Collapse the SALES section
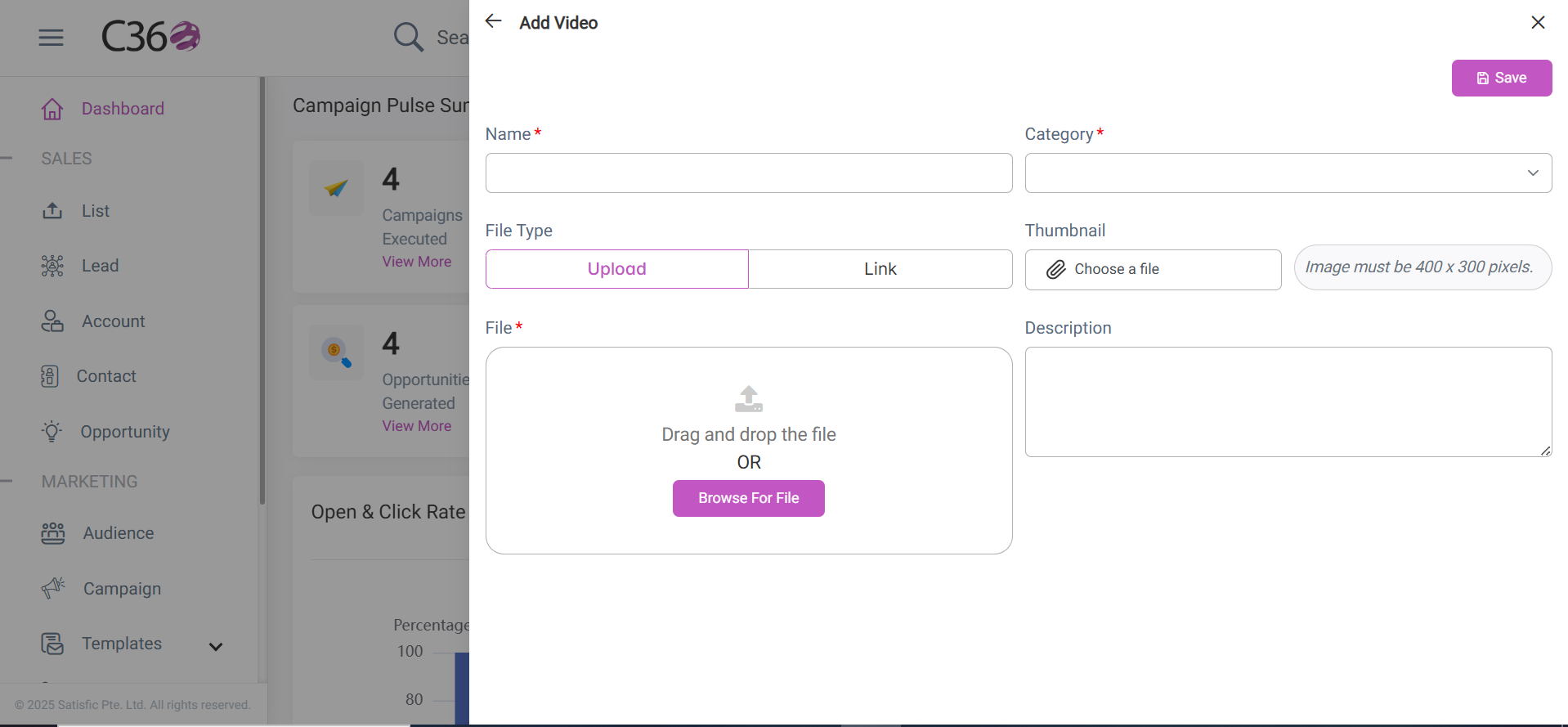1568x727 pixels. coord(7,159)
